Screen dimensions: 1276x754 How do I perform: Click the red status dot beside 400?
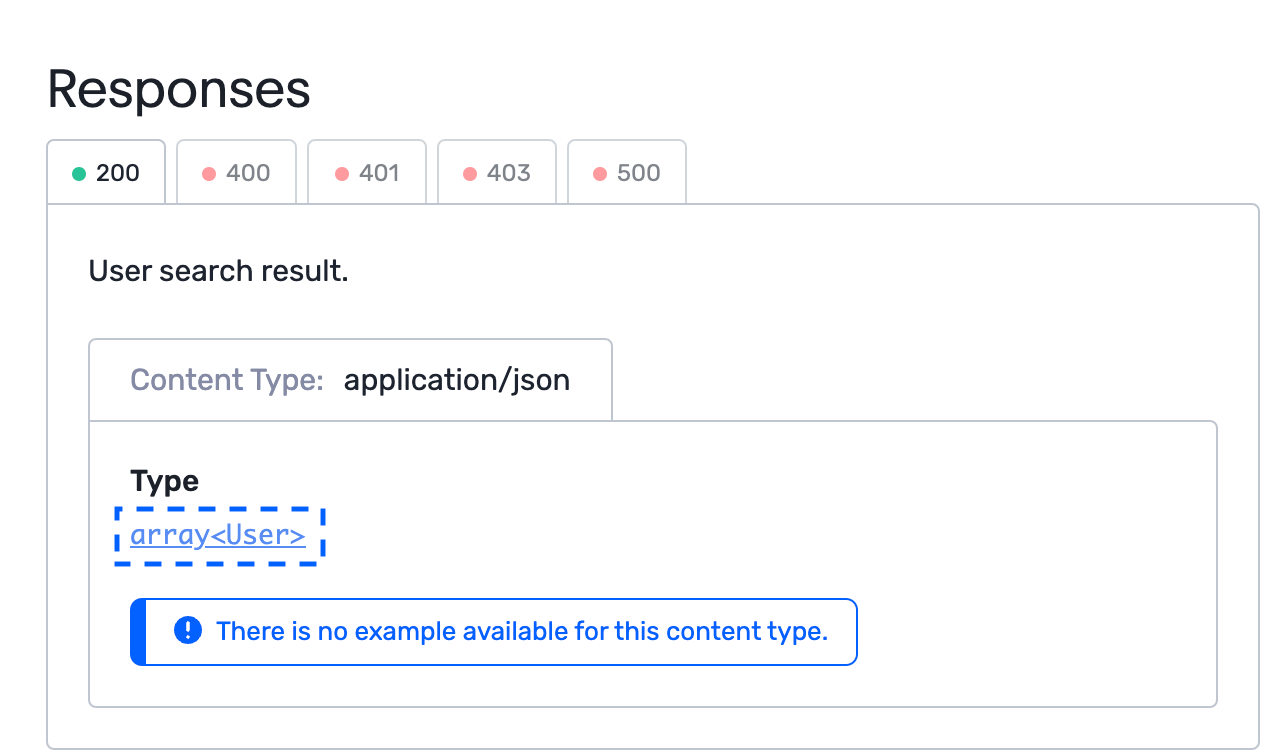[209, 174]
